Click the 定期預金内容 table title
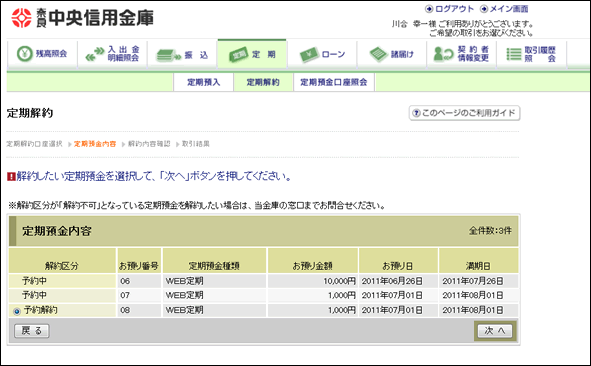 pyautogui.click(x=57, y=231)
